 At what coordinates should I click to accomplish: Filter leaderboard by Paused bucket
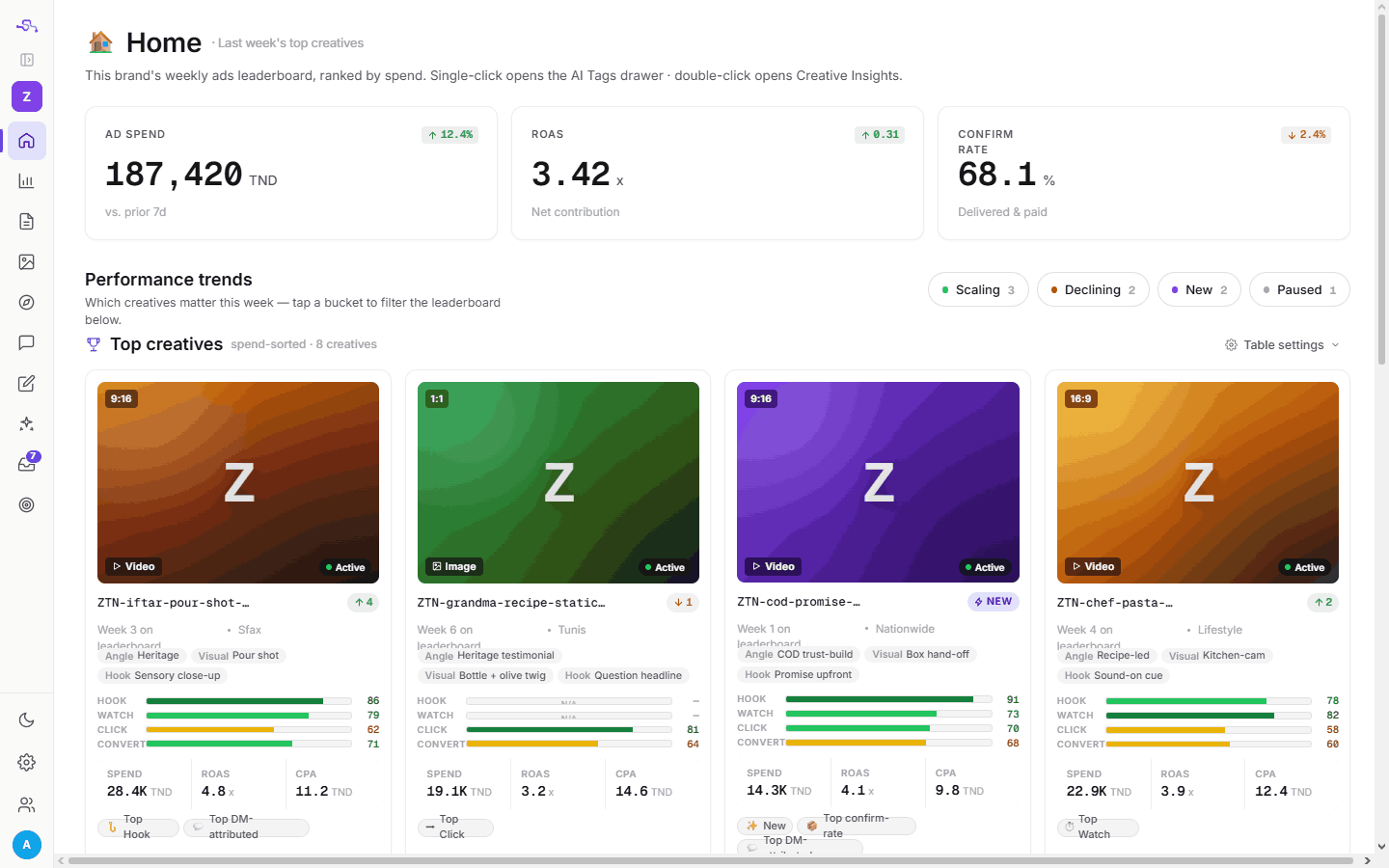coord(1299,289)
